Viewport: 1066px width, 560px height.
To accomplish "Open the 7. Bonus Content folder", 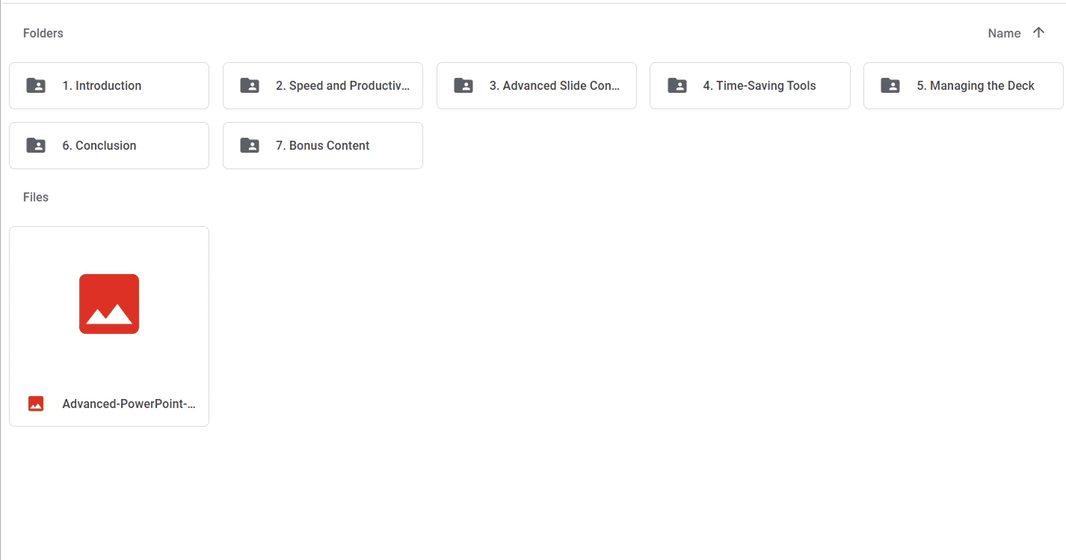I will point(323,145).
